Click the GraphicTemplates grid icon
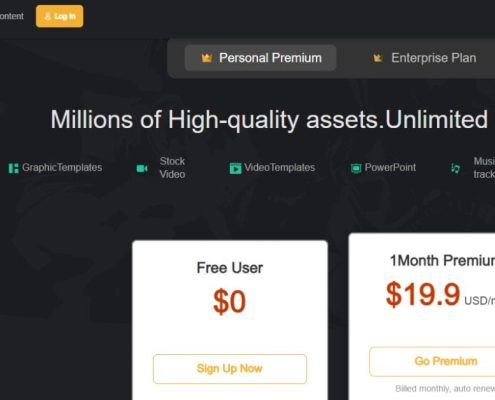 13,168
